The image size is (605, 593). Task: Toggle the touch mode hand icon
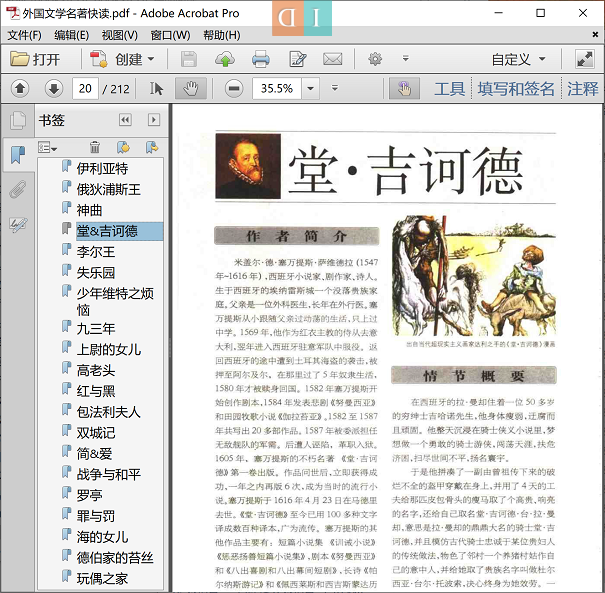(404, 88)
